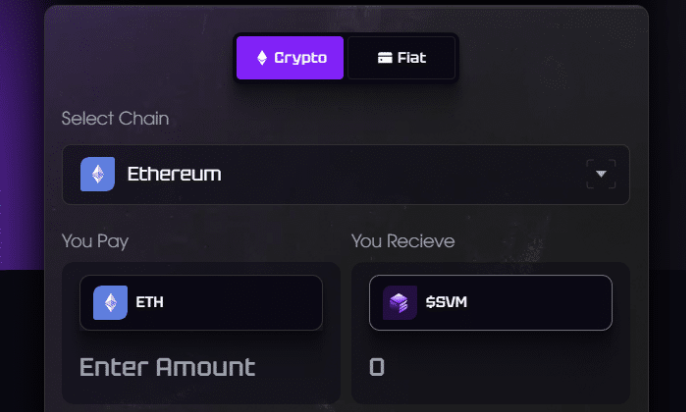Click the Crypto tab label text
Viewport: 686px width, 412px height.
[301, 58]
